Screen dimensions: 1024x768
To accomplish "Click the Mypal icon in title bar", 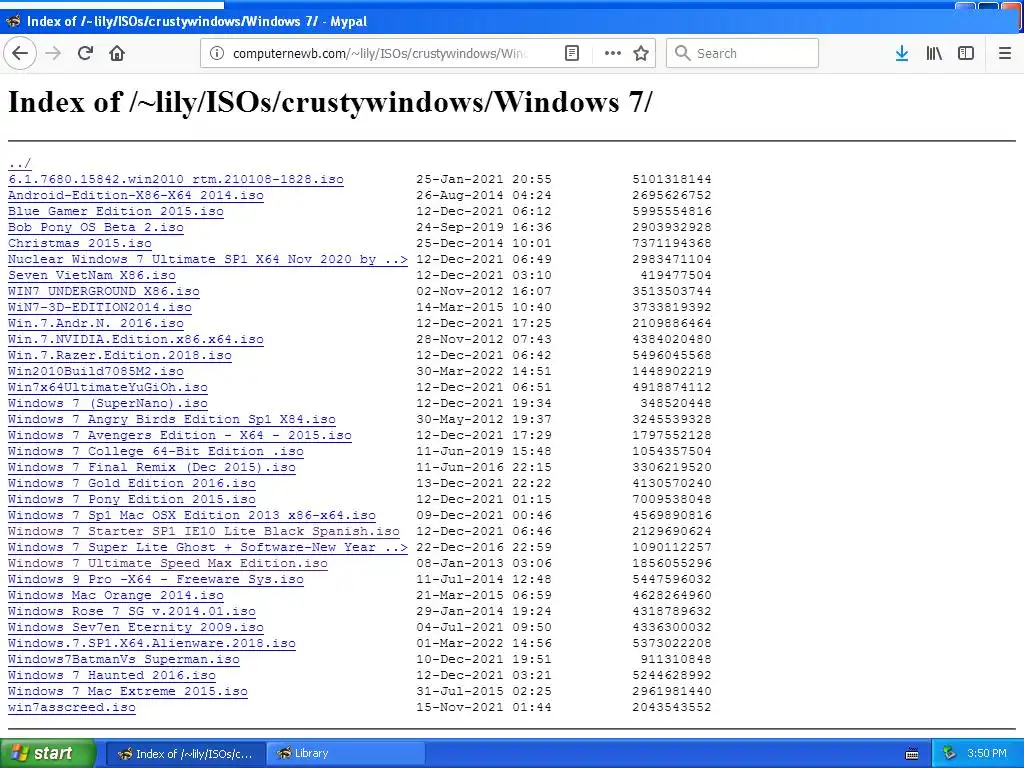I will click(12, 21).
